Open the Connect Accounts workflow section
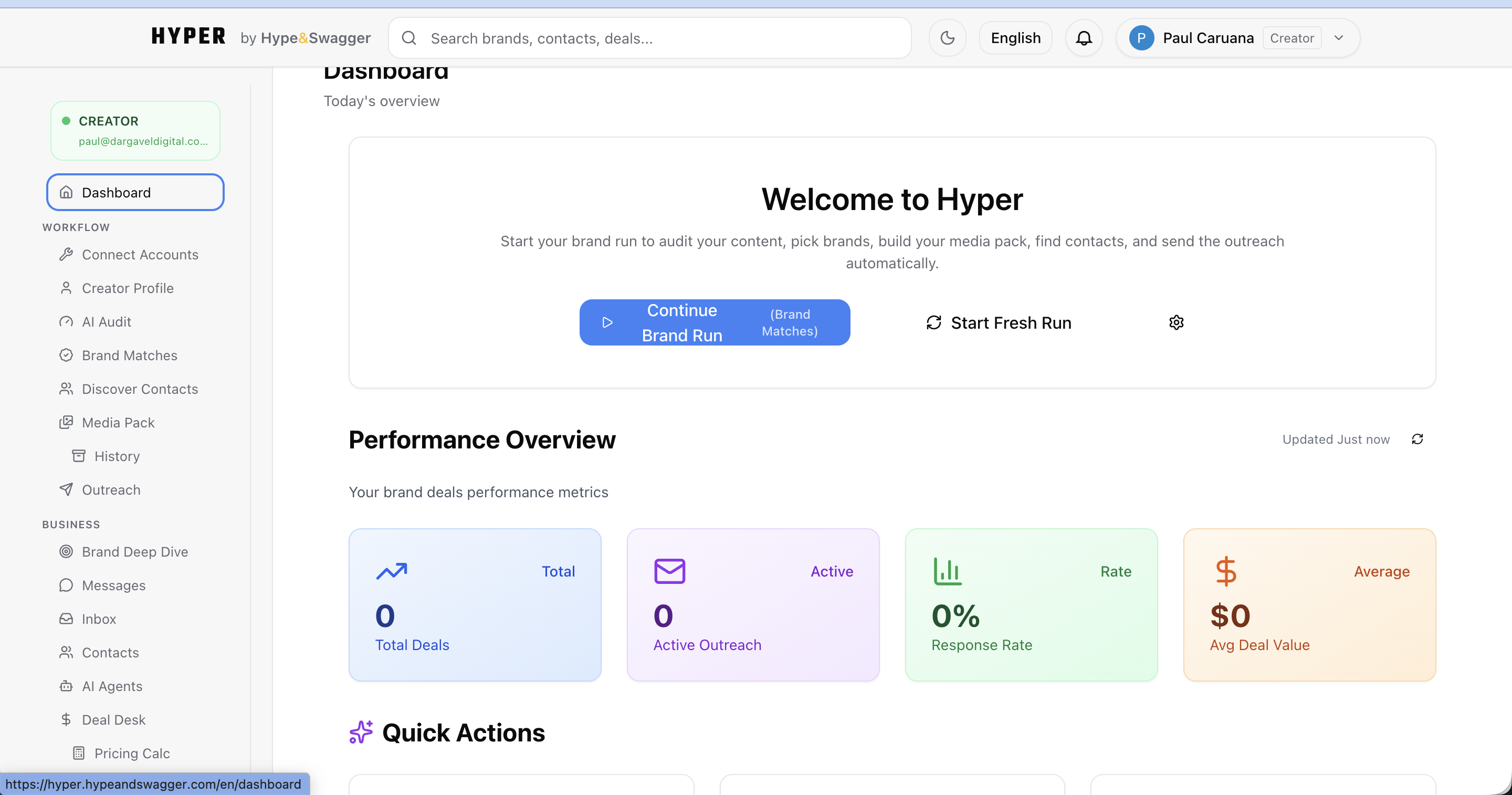Viewport: 1512px width, 795px height. pos(140,254)
